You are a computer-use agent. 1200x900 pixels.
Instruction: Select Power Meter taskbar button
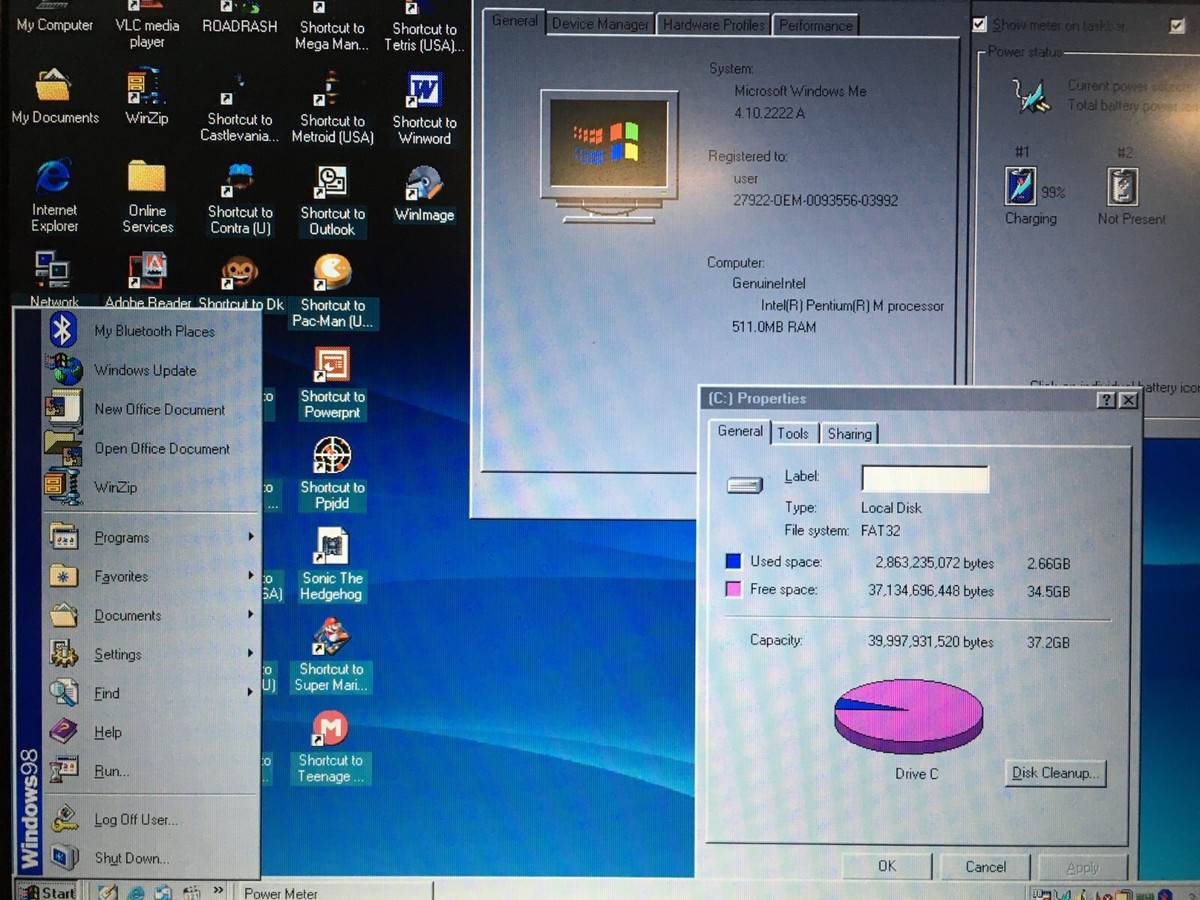click(x=334, y=892)
